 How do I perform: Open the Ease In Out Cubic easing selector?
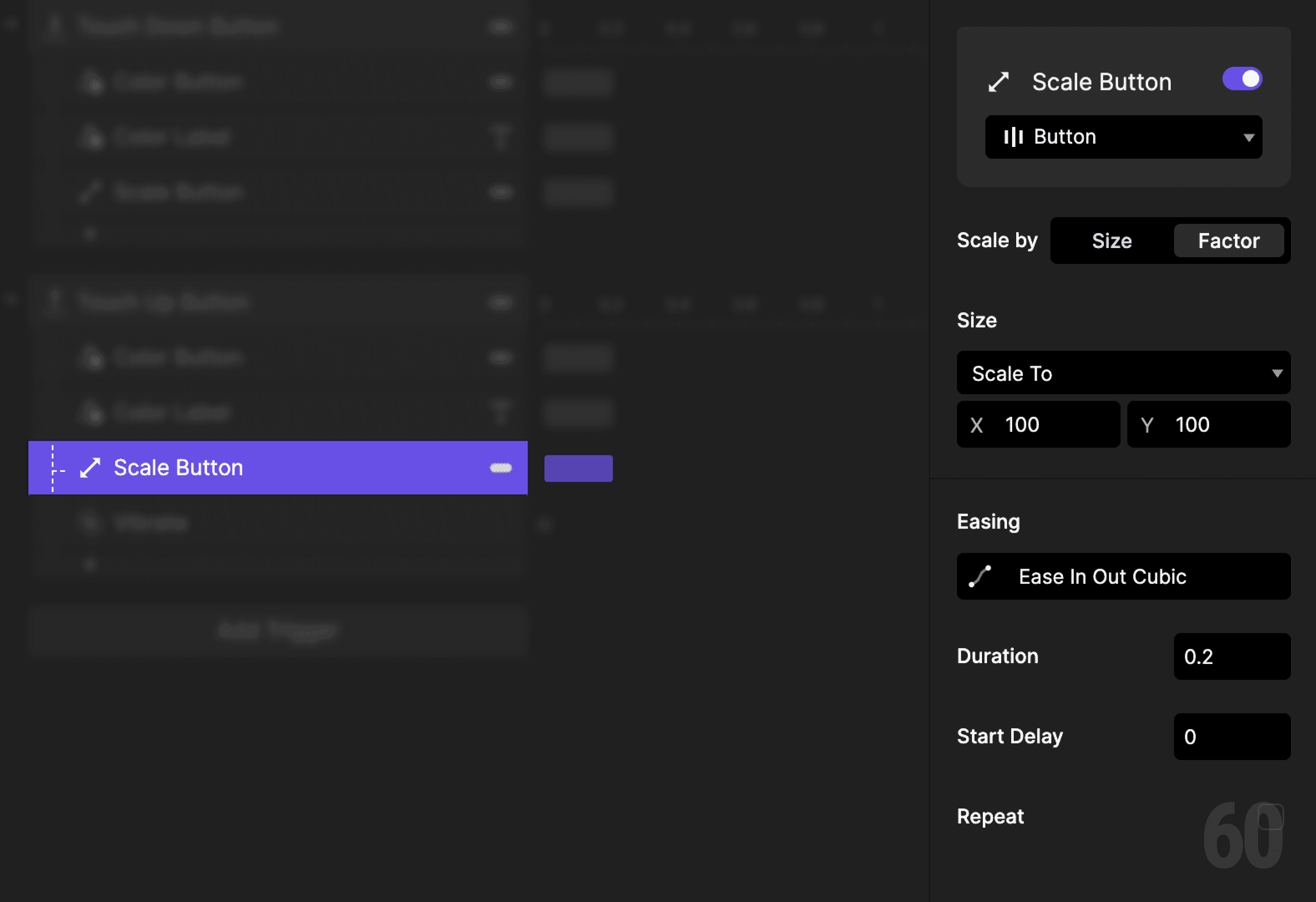click(1123, 576)
